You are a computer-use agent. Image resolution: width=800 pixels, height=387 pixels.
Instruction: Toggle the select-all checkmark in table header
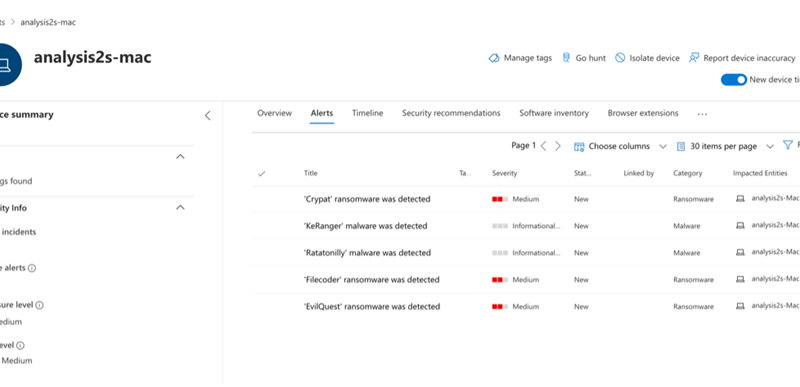pyautogui.click(x=262, y=174)
